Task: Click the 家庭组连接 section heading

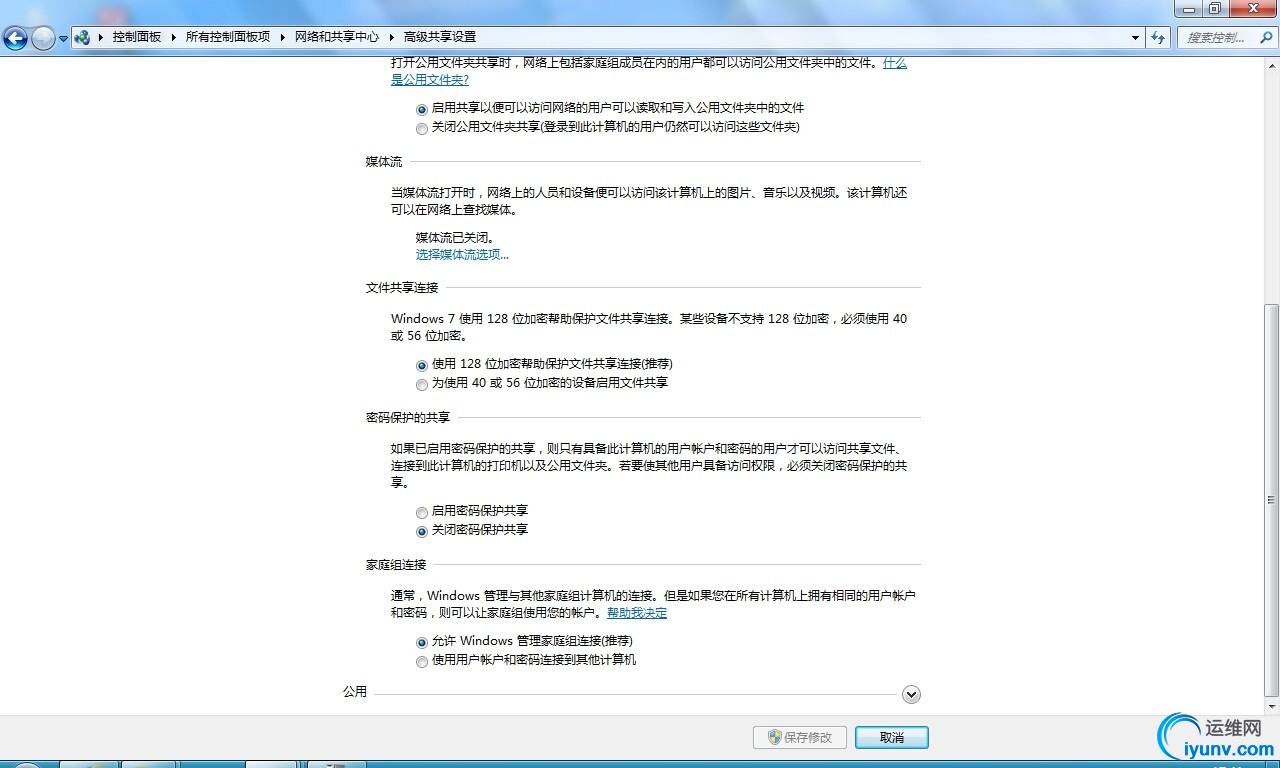Action: pos(396,564)
